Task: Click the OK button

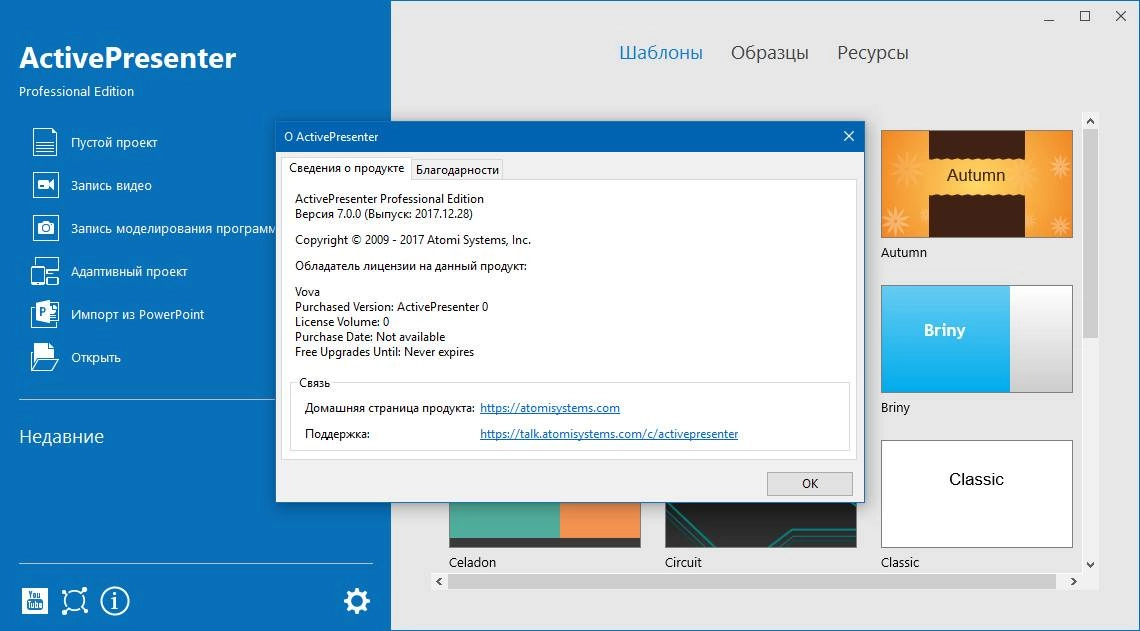Action: pos(810,483)
